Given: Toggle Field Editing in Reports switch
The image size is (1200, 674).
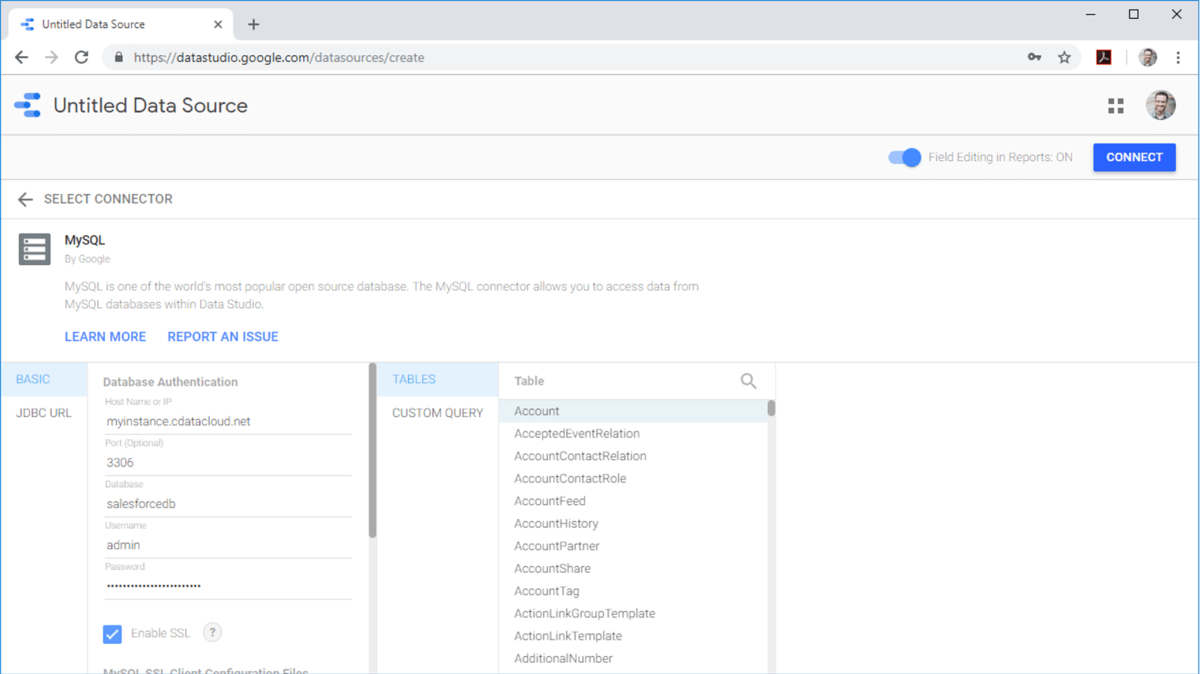Looking at the screenshot, I should pos(905,157).
